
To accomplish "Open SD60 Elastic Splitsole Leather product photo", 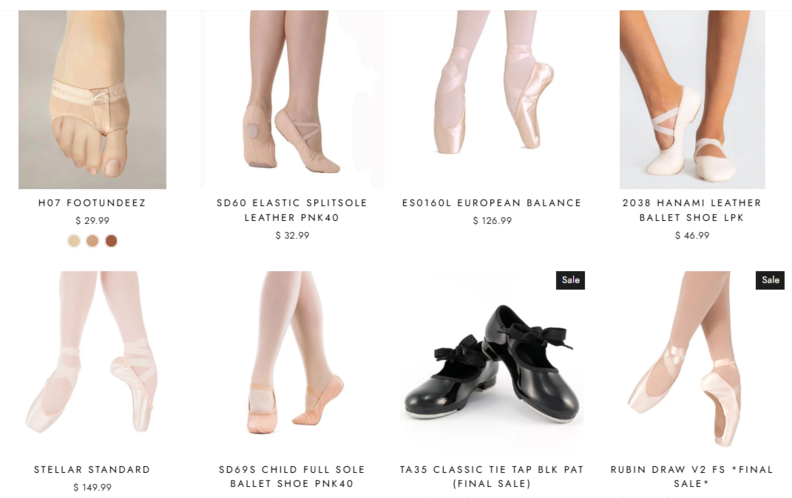I will 292,99.
